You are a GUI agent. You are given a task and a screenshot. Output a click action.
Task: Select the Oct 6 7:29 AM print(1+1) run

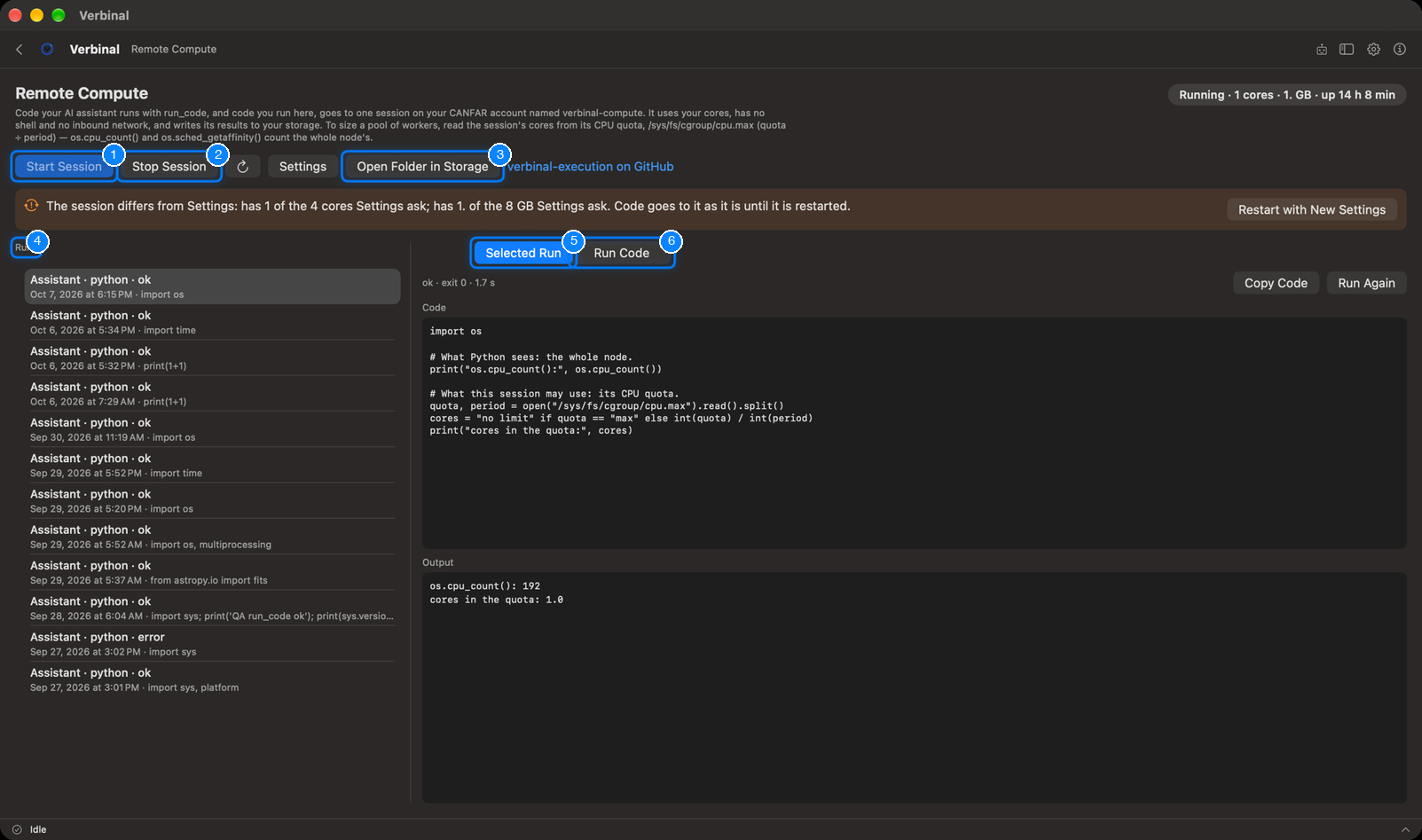click(x=212, y=394)
